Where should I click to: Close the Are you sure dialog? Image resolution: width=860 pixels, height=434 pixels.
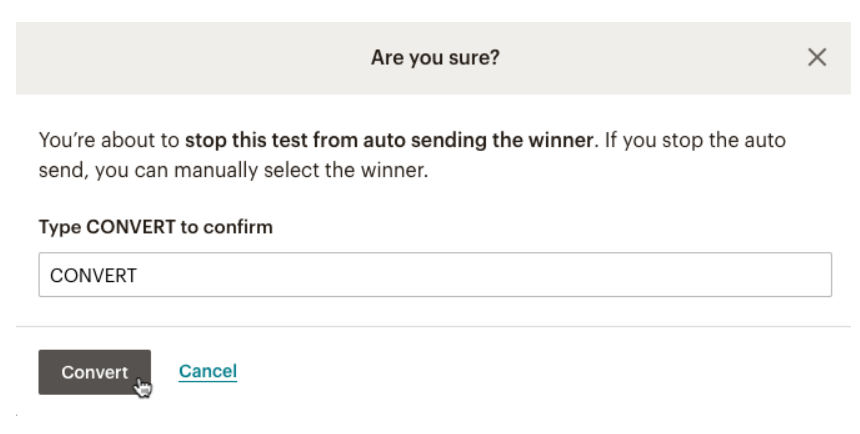(817, 58)
